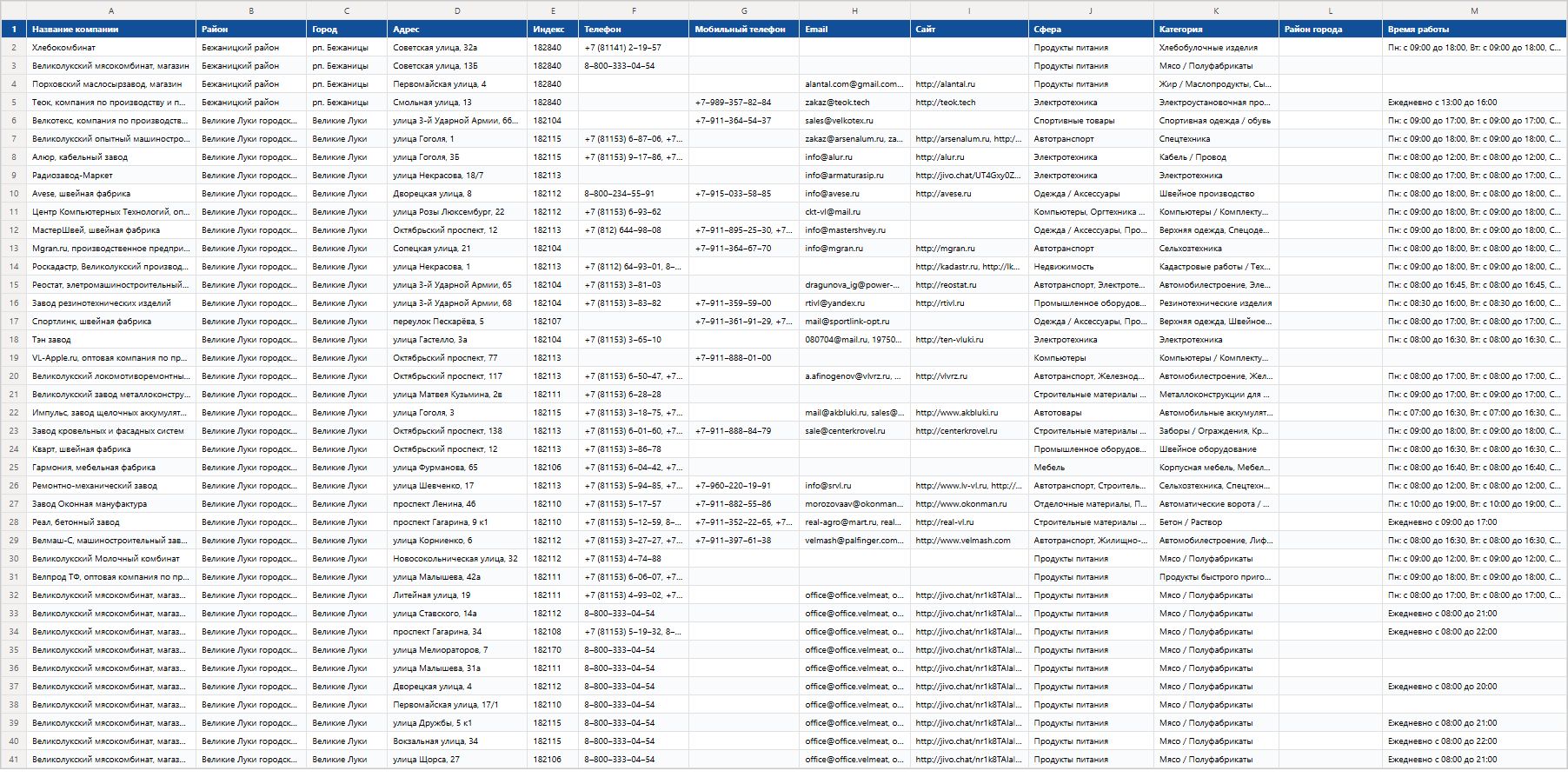
Task: Select column M from its letter header
Action: (x=1474, y=10)
